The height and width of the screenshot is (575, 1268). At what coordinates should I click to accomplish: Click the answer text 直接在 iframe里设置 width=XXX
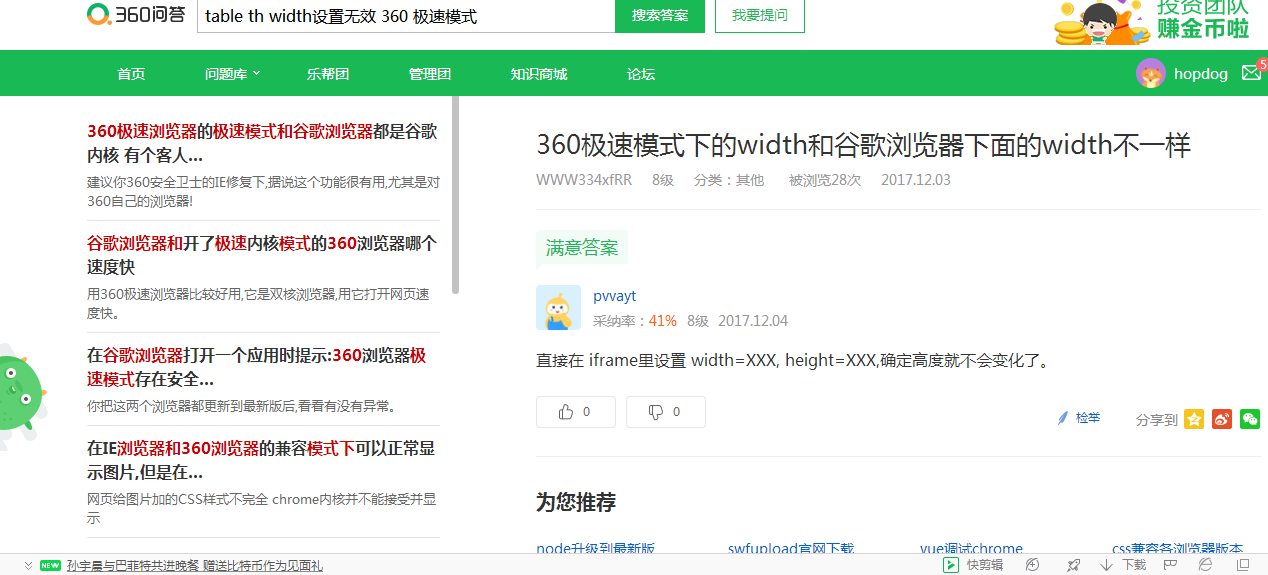[795, 360]
